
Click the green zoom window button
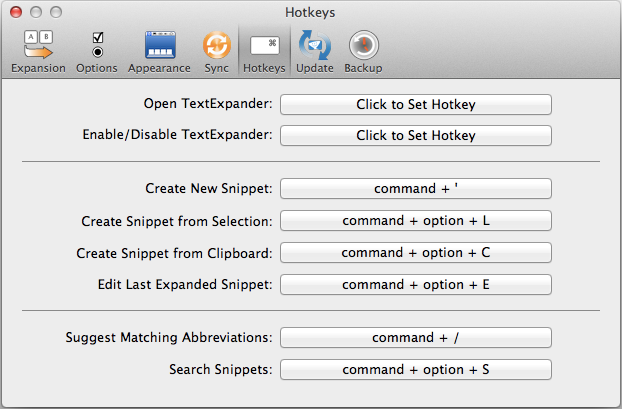click(x=54, y=12)
